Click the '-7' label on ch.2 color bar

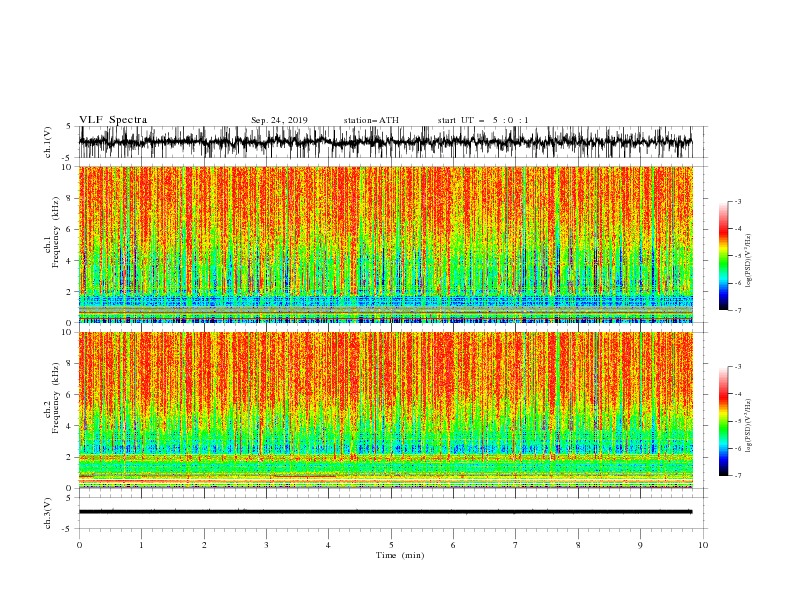pyautogui.click(x=737, y=476)
